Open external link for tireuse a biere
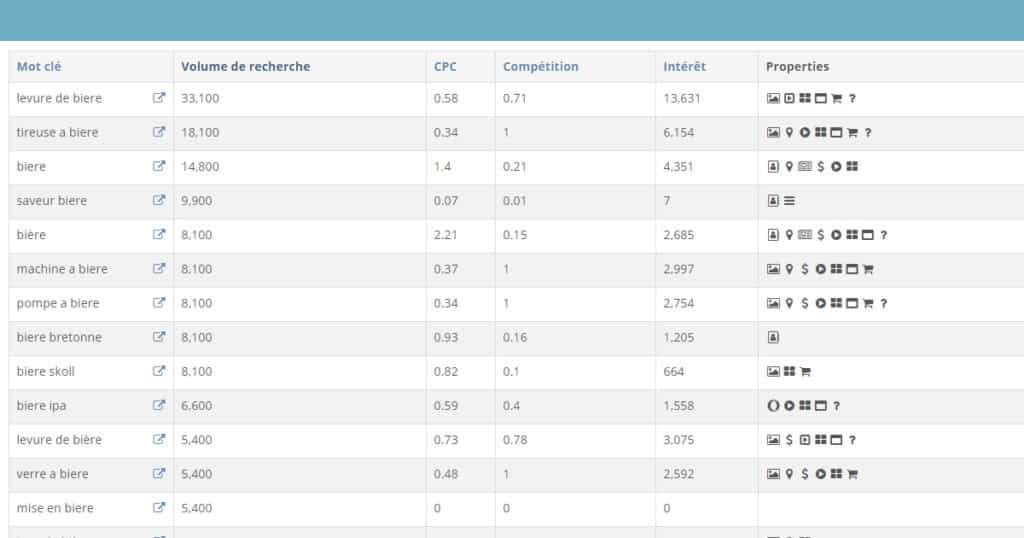This screenshot has width=1024, height=538. 159,132
